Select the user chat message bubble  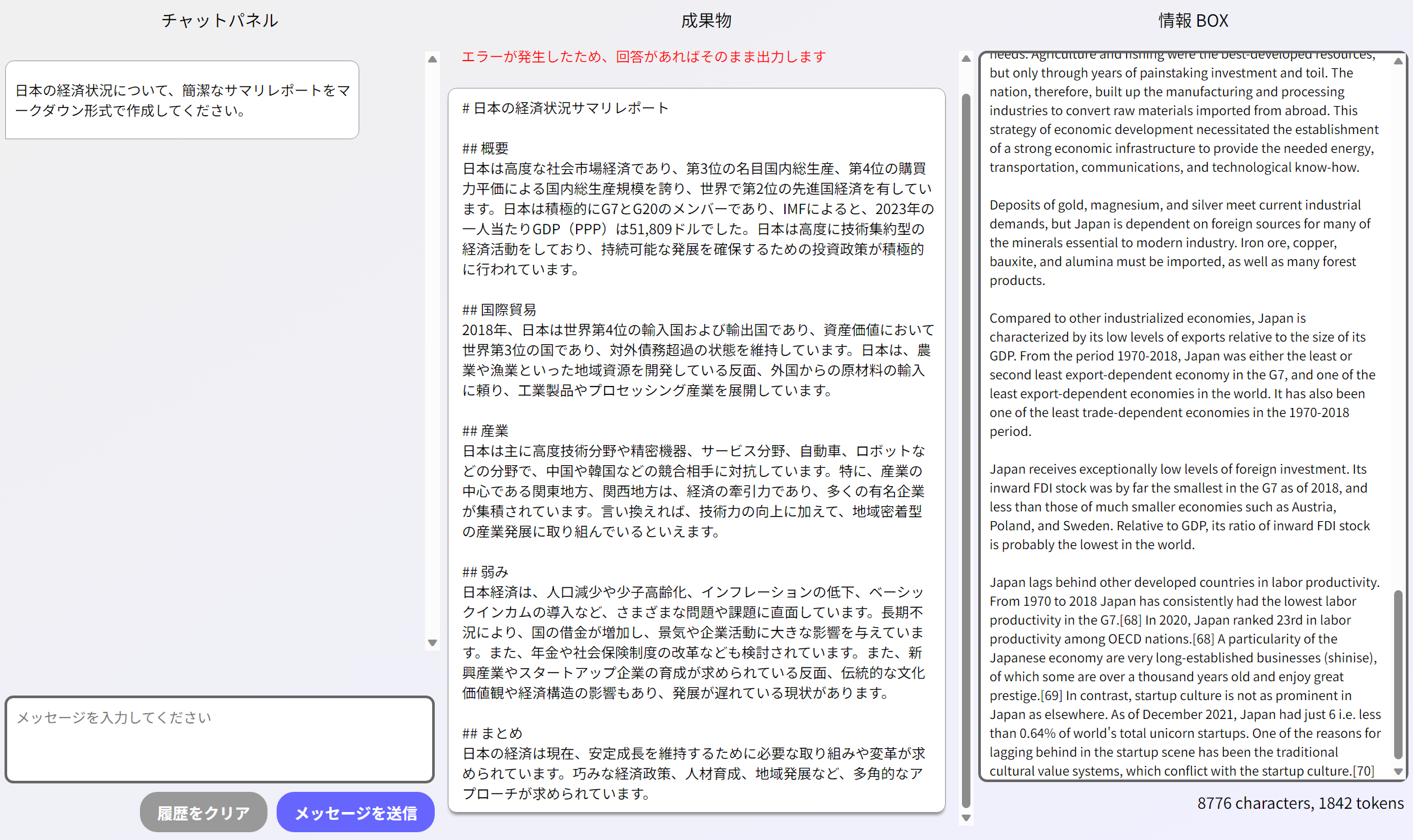click(x=182, y=100)
